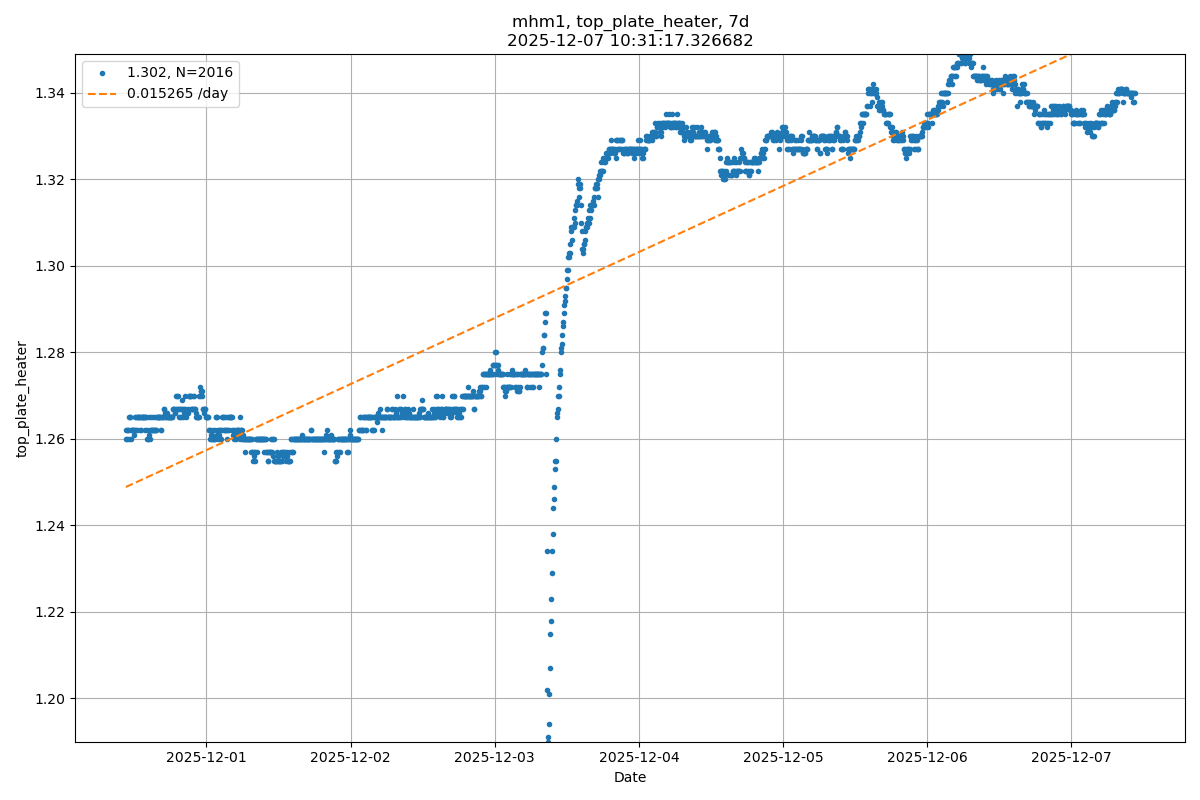This screenshot has width=1200, height=800.
Task: Click the 2025-12-06 x-axis tick label
Action: pyautogui.click(x=927, y=758)
